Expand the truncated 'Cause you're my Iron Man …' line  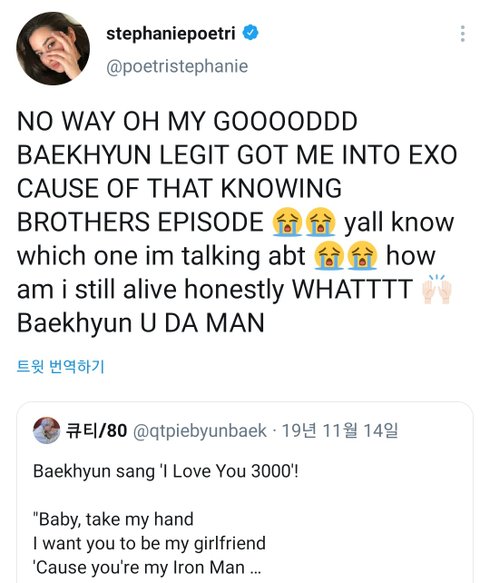tap(147, 568)
